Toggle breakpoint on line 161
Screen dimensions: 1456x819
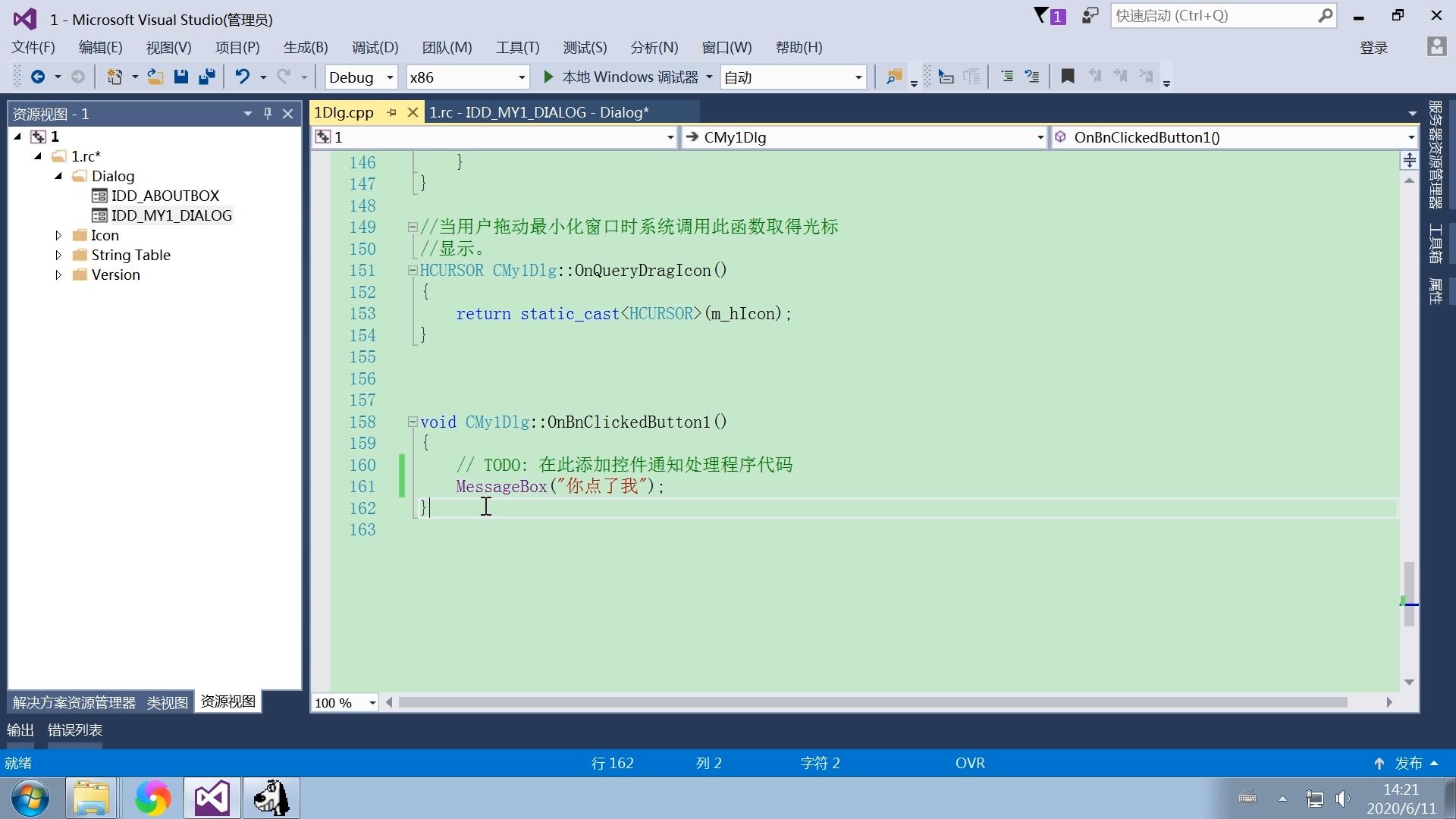click(322, 486)
